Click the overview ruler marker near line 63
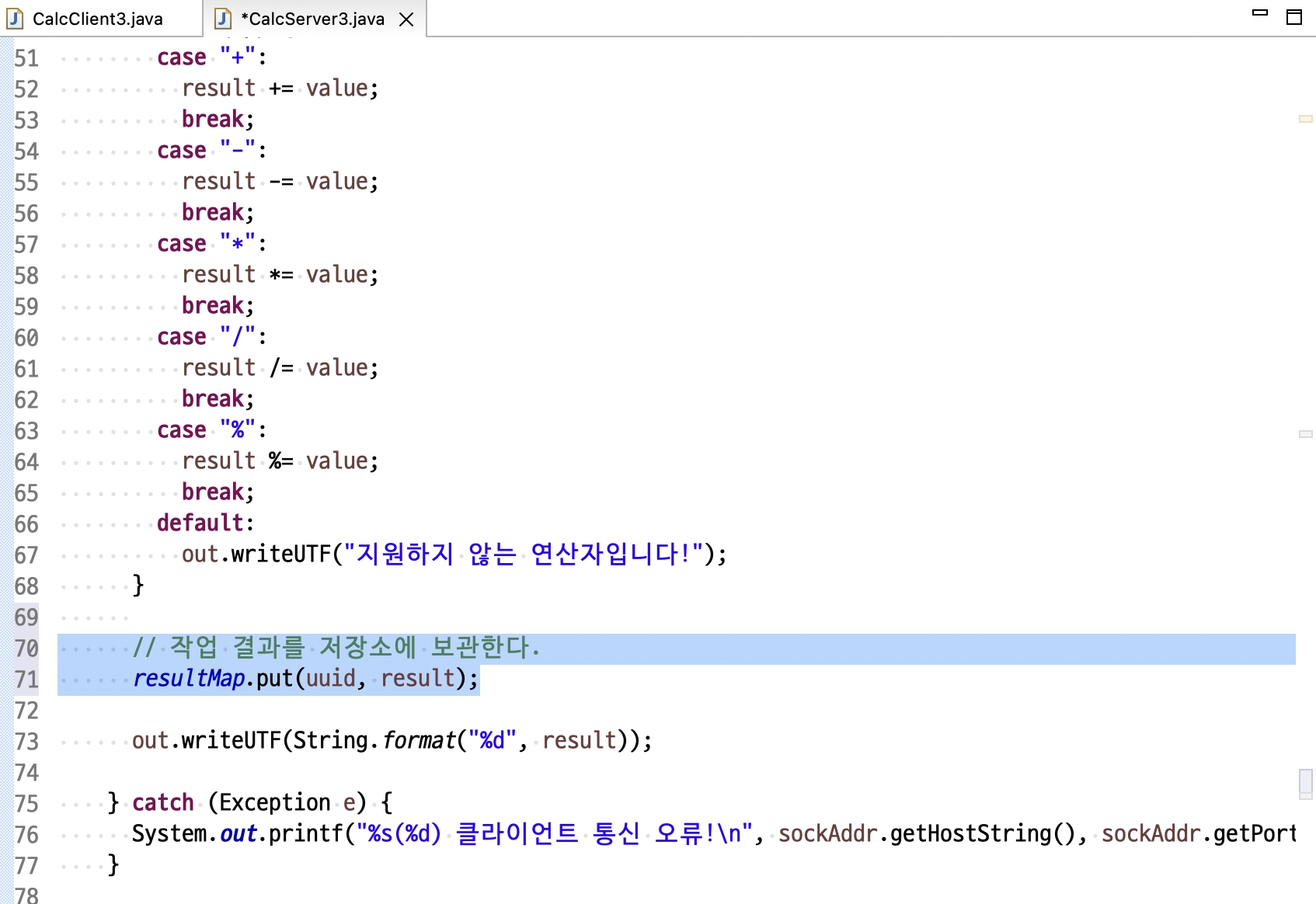The image size is (1316, 904). (1306, 434)
